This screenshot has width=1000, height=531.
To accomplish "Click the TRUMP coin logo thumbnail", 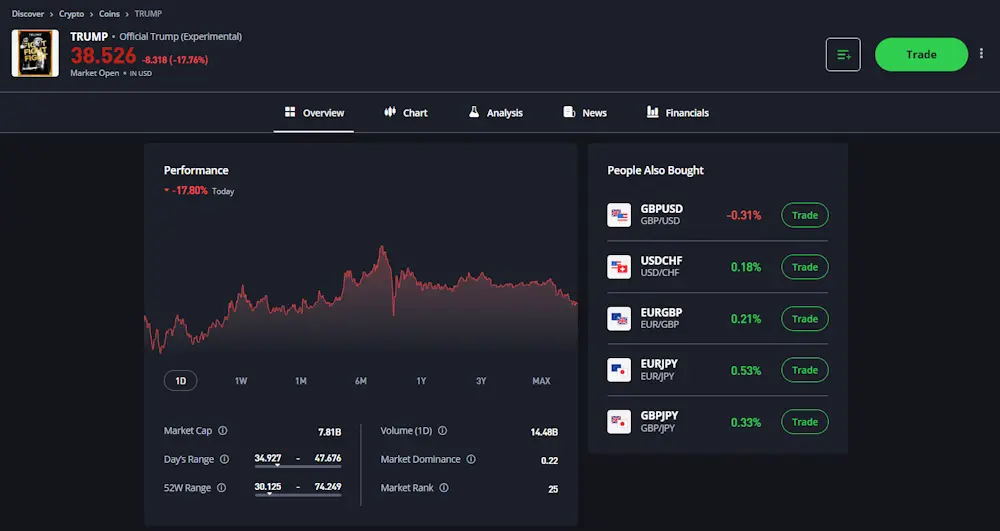I will (x=35, y=54).
